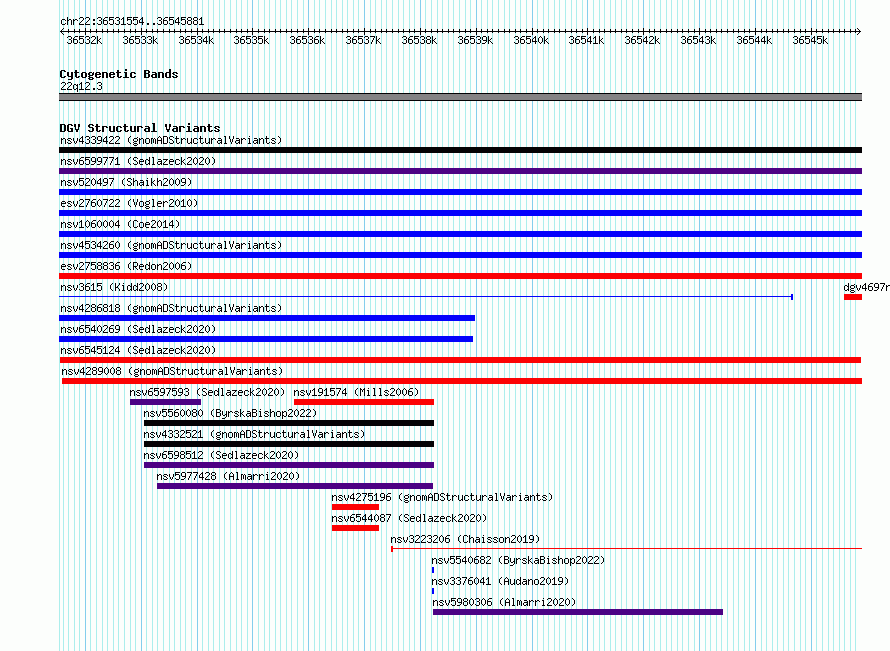Viewport: 890px width, 651px height.
Task: Open nsv5540682 (ByrskaBishop2022) label
Action: [518, 560]
